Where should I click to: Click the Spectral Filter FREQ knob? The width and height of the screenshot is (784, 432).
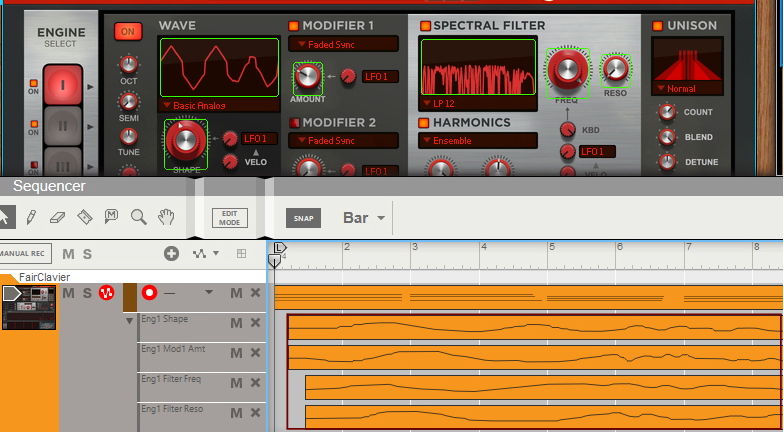tap(568, 68)
